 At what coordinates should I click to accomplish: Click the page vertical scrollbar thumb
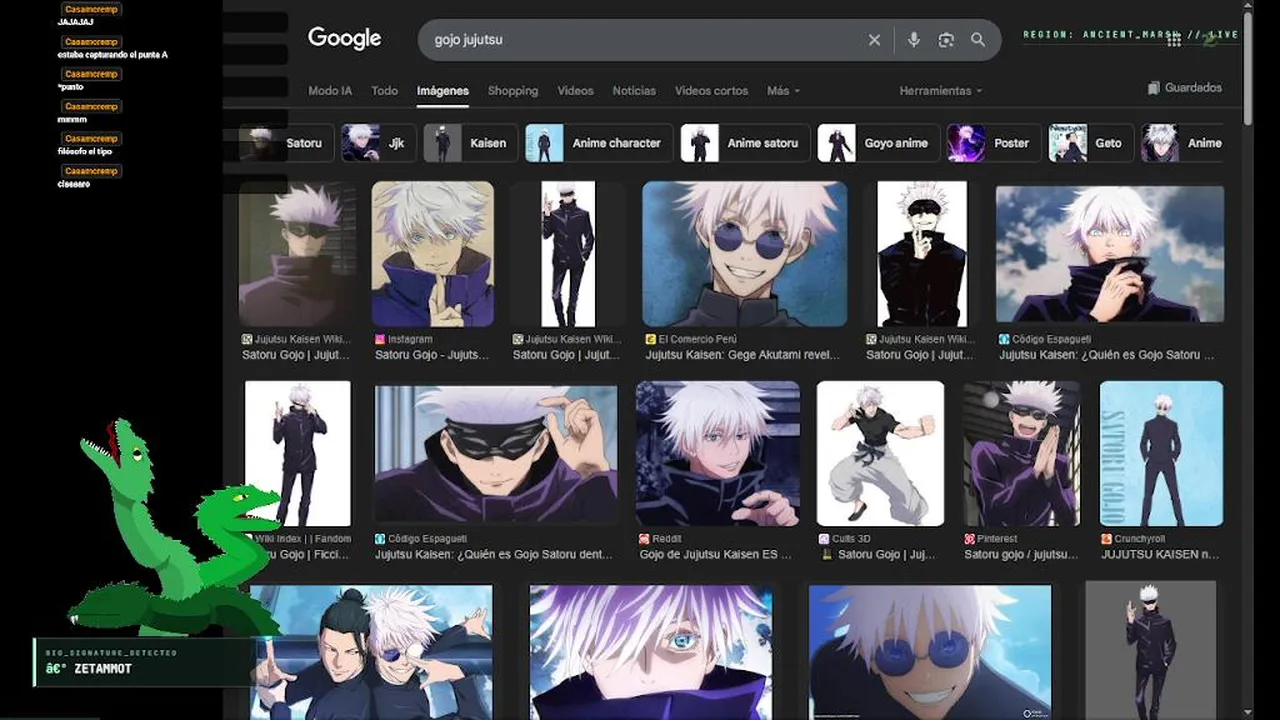pos(1247,68)
